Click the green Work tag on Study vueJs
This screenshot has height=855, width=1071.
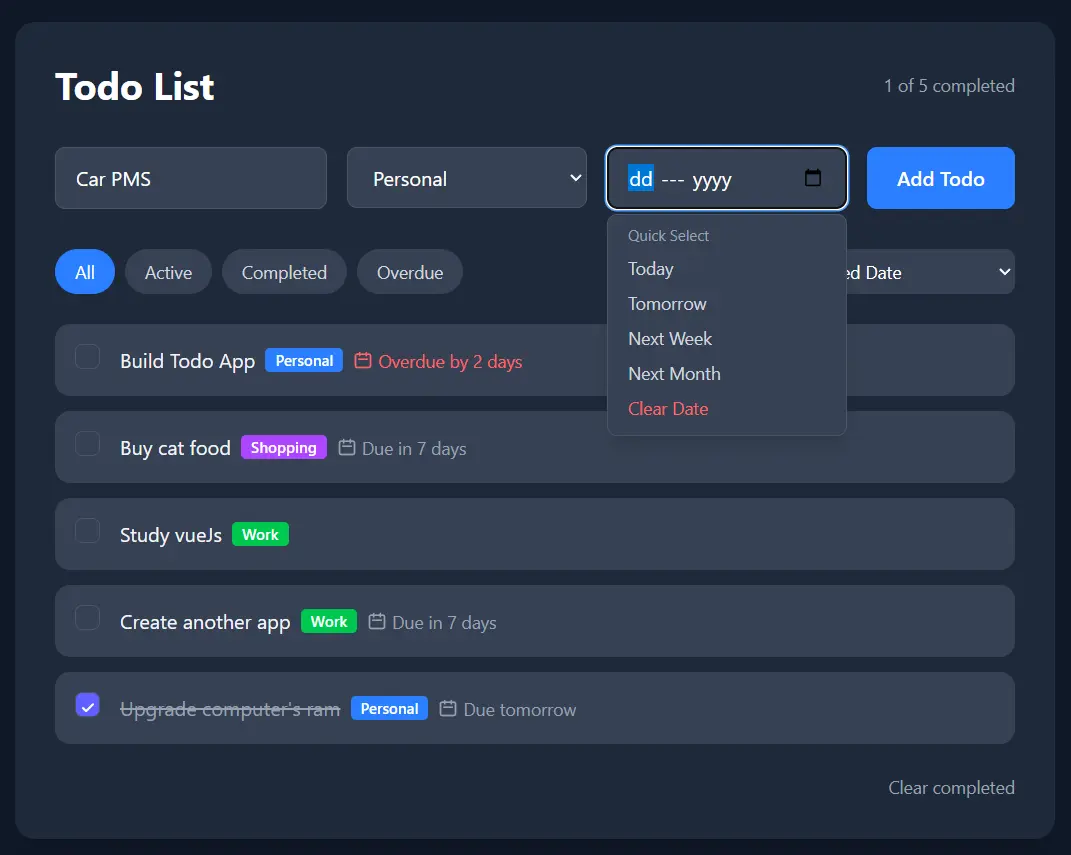[260, 534]
